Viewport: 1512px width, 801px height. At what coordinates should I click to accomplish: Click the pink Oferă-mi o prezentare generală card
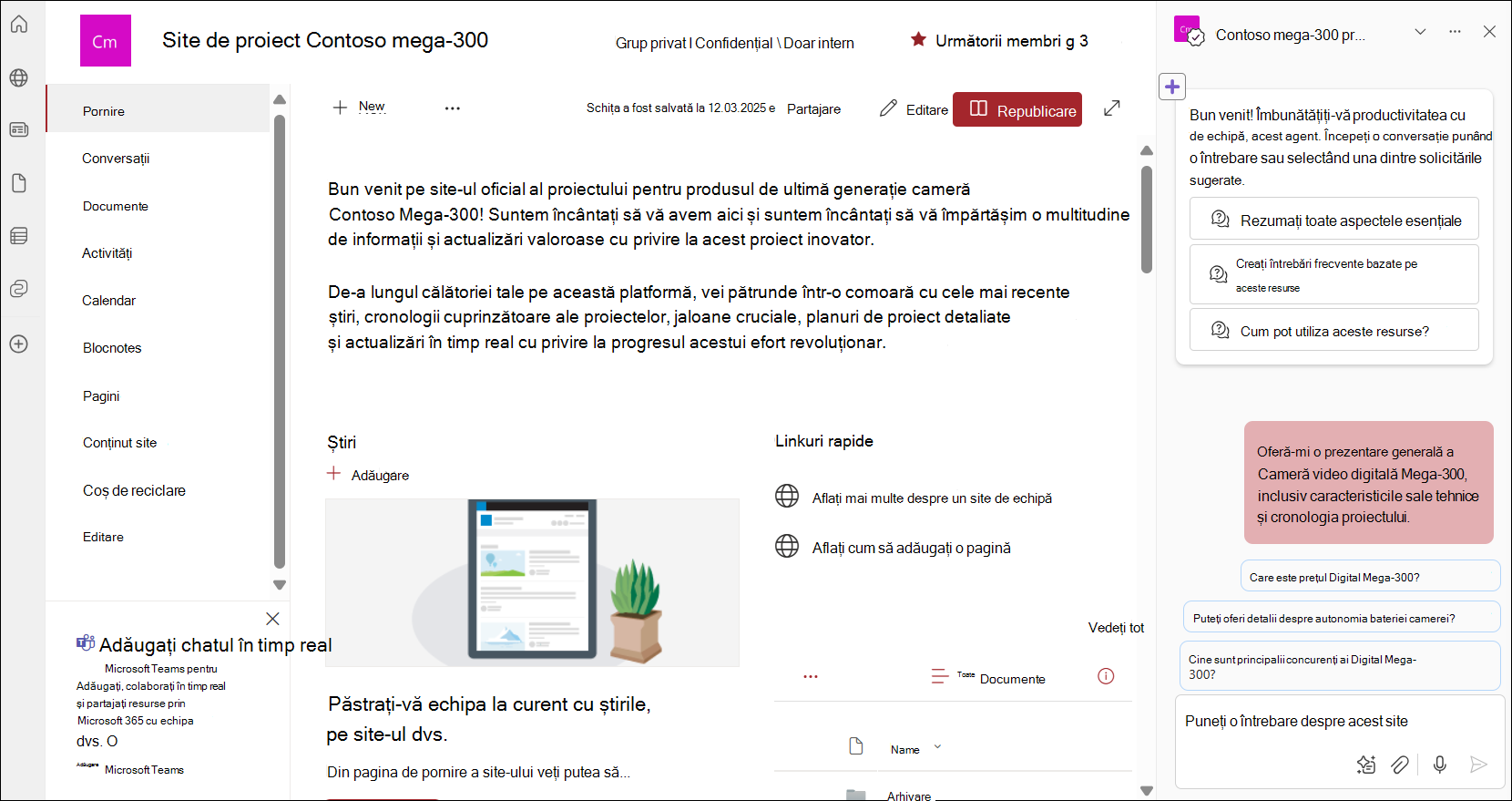coord(1368,483)
